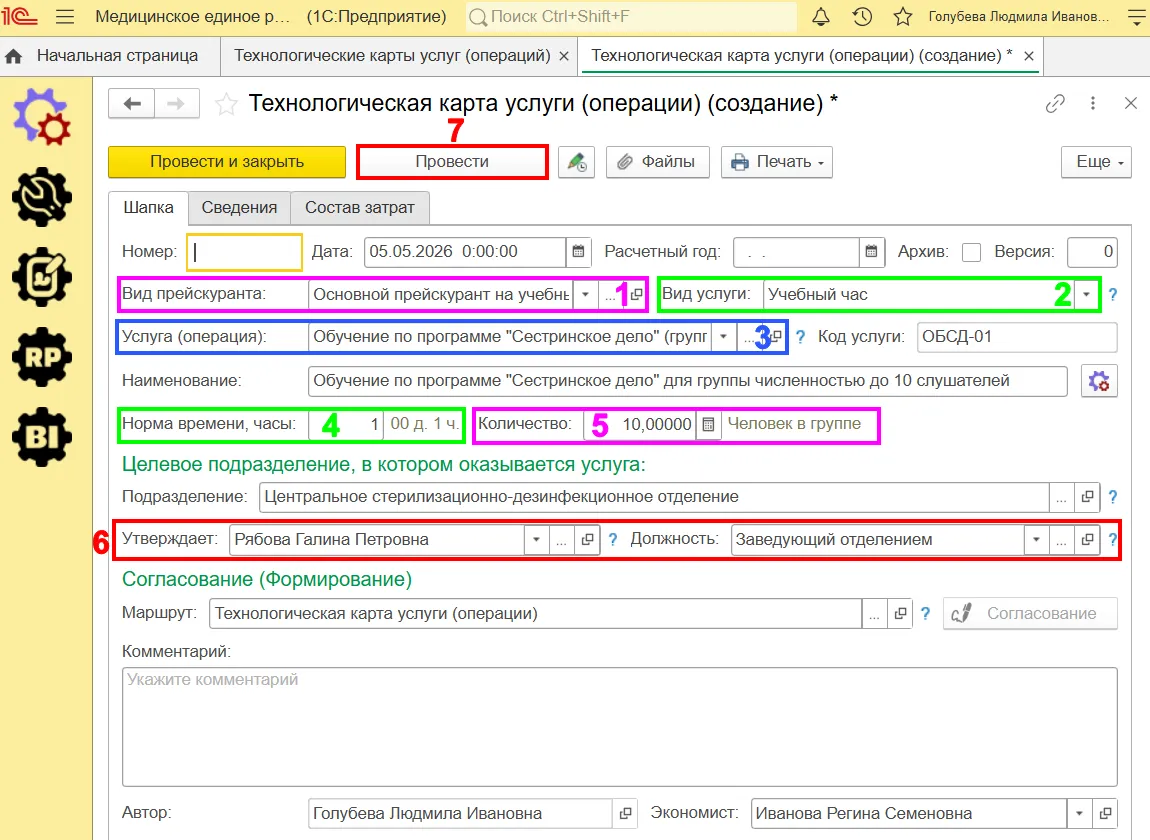Expand Экономист dropdown list
Screen dimensions: 1150x840
point(1080,813)
